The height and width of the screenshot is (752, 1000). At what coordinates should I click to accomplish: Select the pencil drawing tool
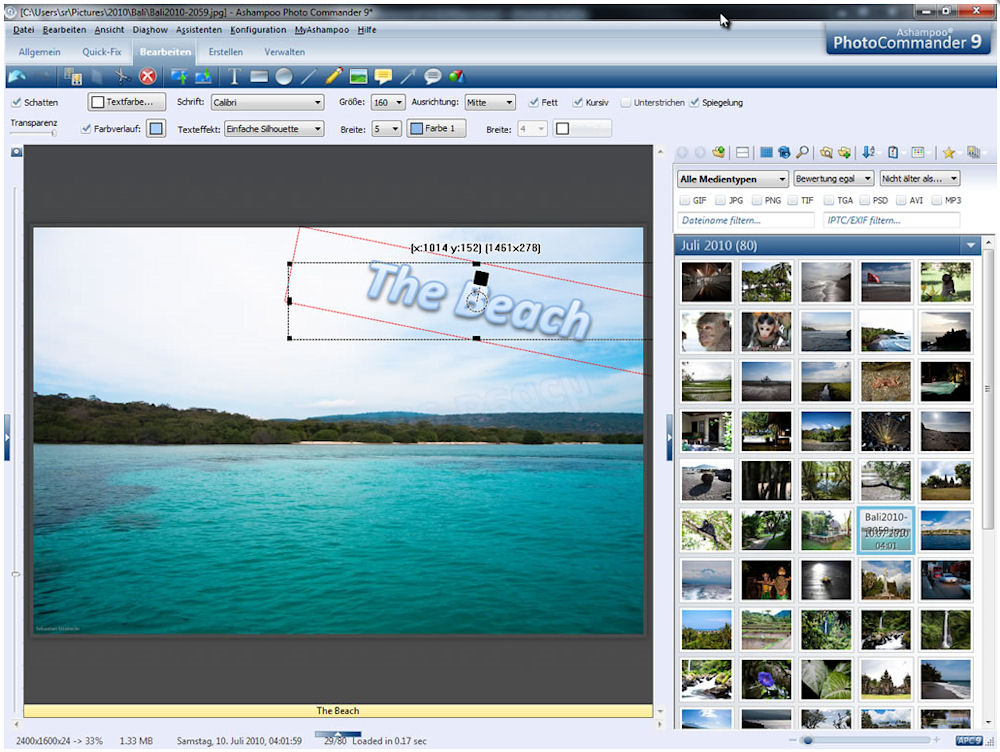click(334, 76)
